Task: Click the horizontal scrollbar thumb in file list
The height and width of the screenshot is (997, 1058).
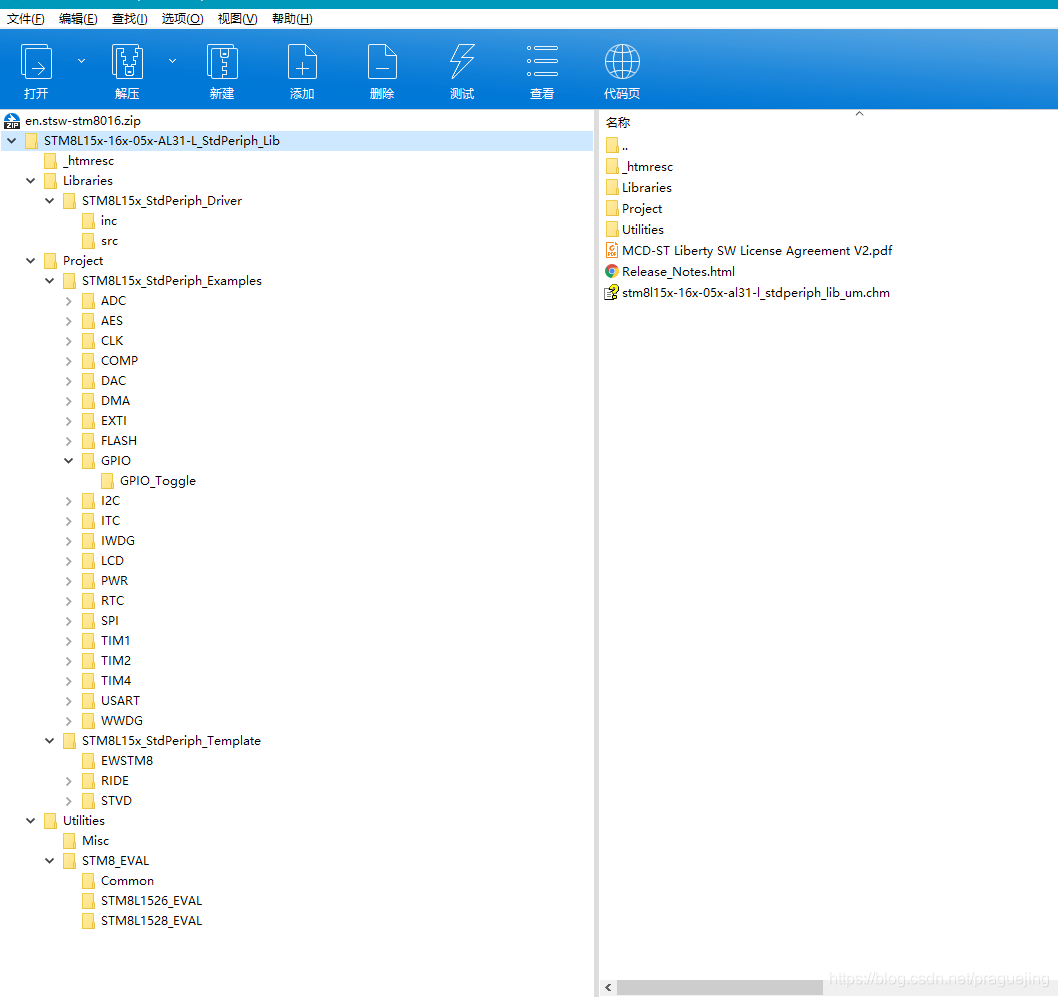Action: [719, 988]
